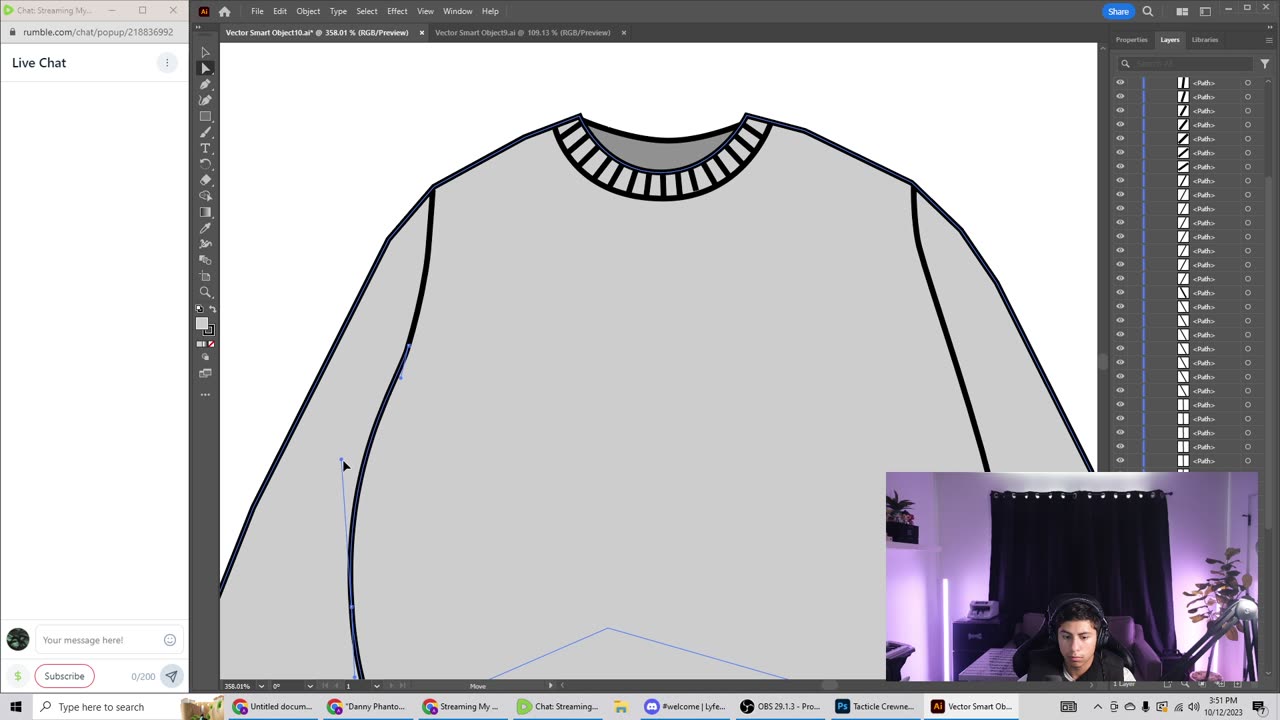1280x720 pixels.
Task: Select the Paintbrush tool
Action: coord(205,132)
